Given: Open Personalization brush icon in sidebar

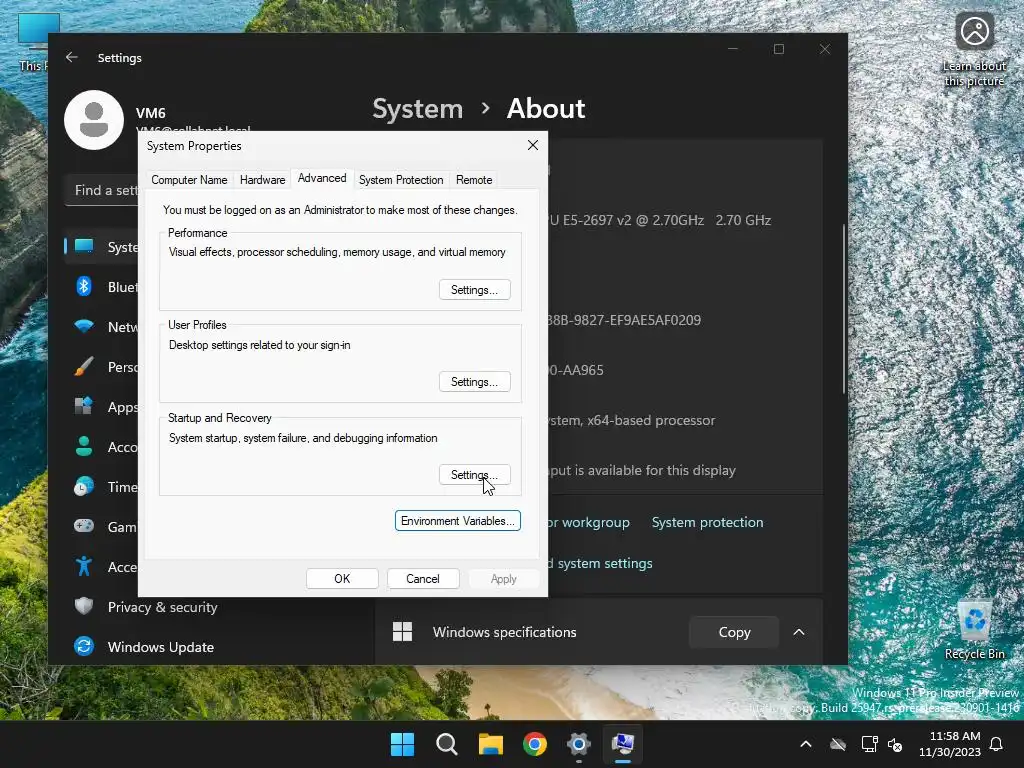Looking at the screenshot, I should 84,366.
